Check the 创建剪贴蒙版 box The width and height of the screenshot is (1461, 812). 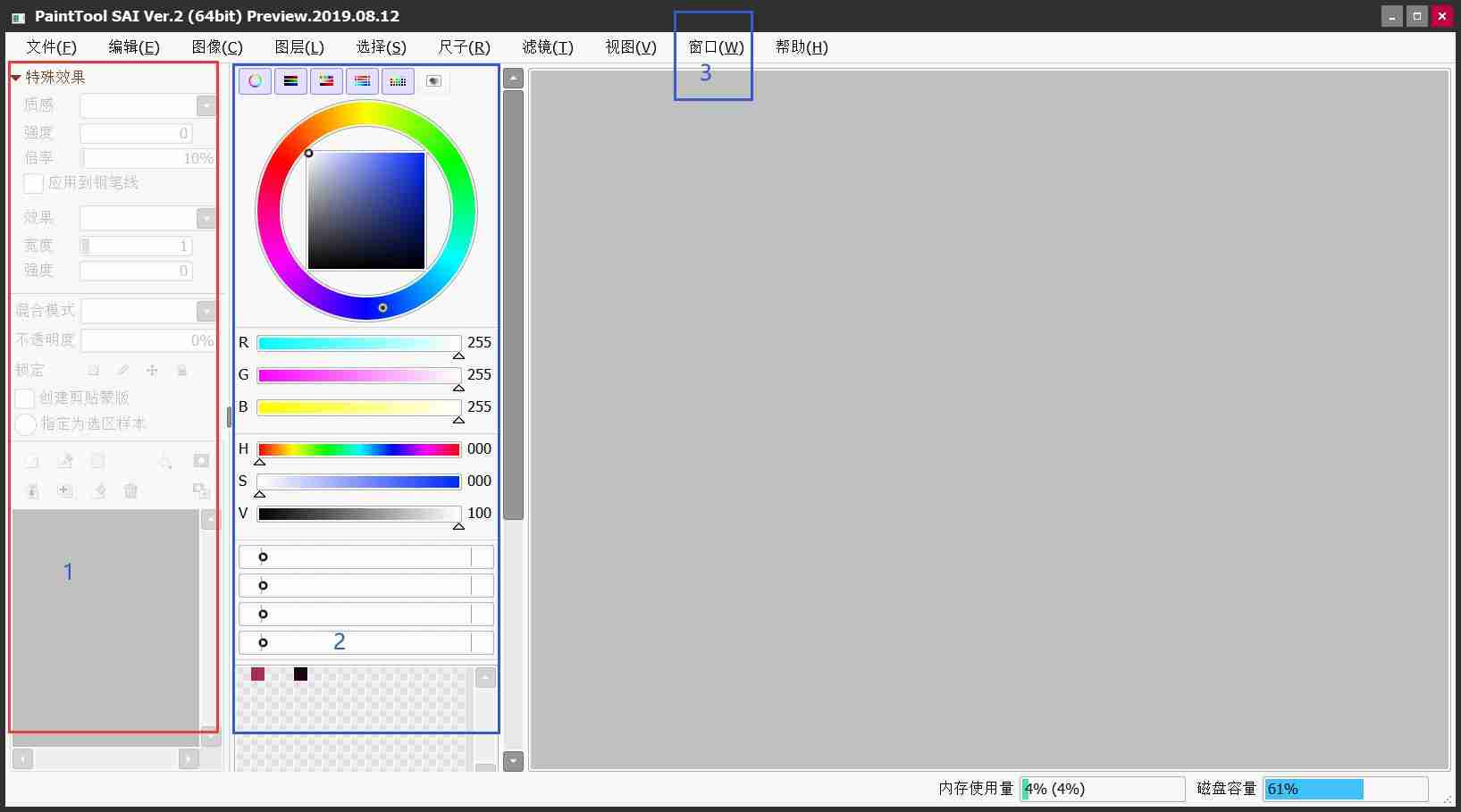point(25,398)
